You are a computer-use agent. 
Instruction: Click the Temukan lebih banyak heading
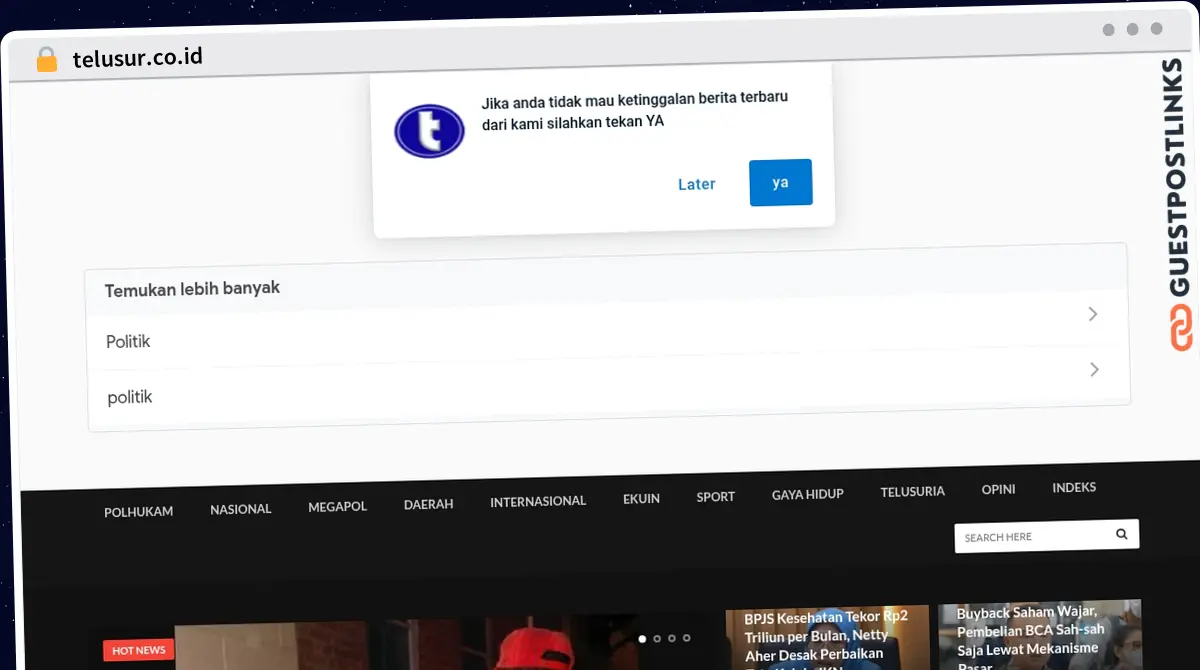tap(192, 289)
